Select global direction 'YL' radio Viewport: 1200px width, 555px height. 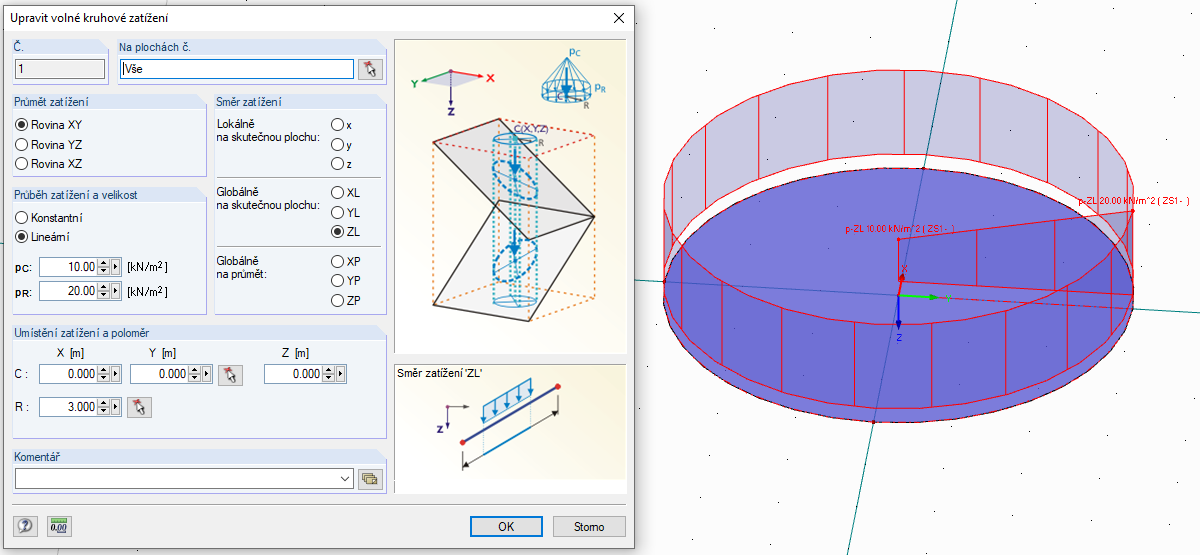[337, 212]
